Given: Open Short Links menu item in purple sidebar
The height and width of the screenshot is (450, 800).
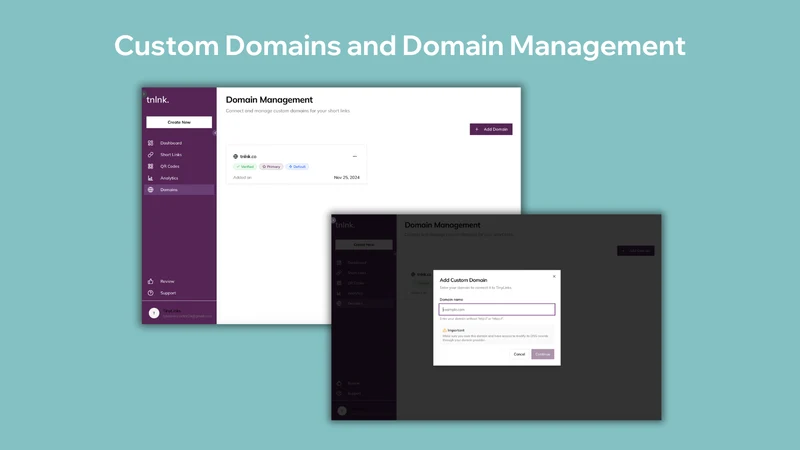Looking at the screenshot, I should pos(179,155).
